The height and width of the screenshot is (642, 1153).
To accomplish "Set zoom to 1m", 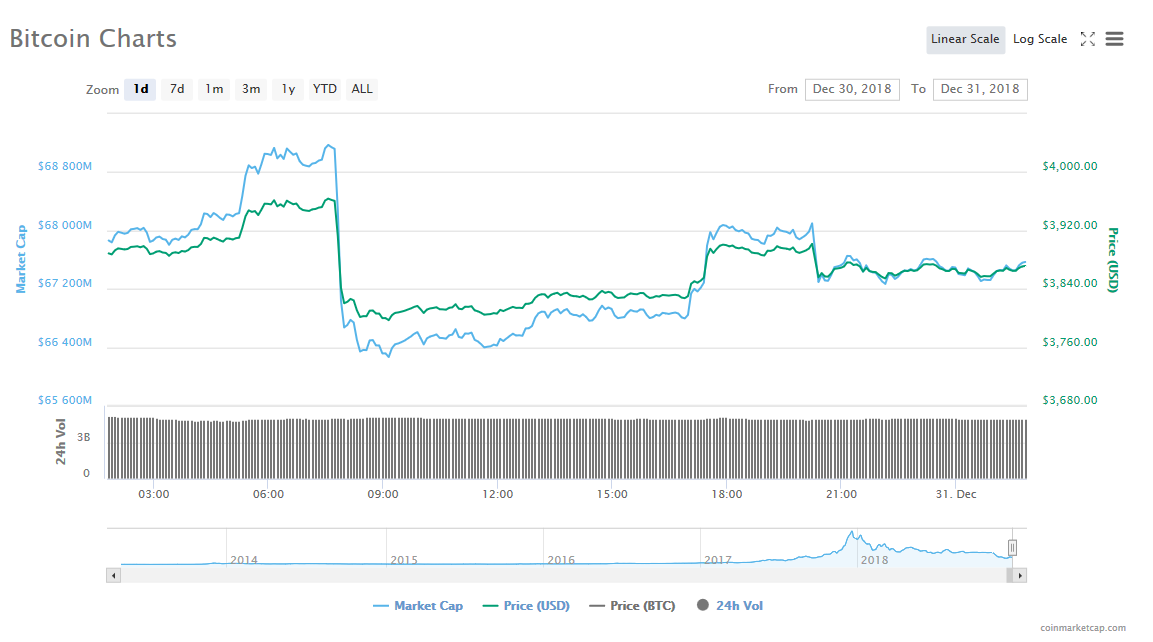I will tap(214, 89).
